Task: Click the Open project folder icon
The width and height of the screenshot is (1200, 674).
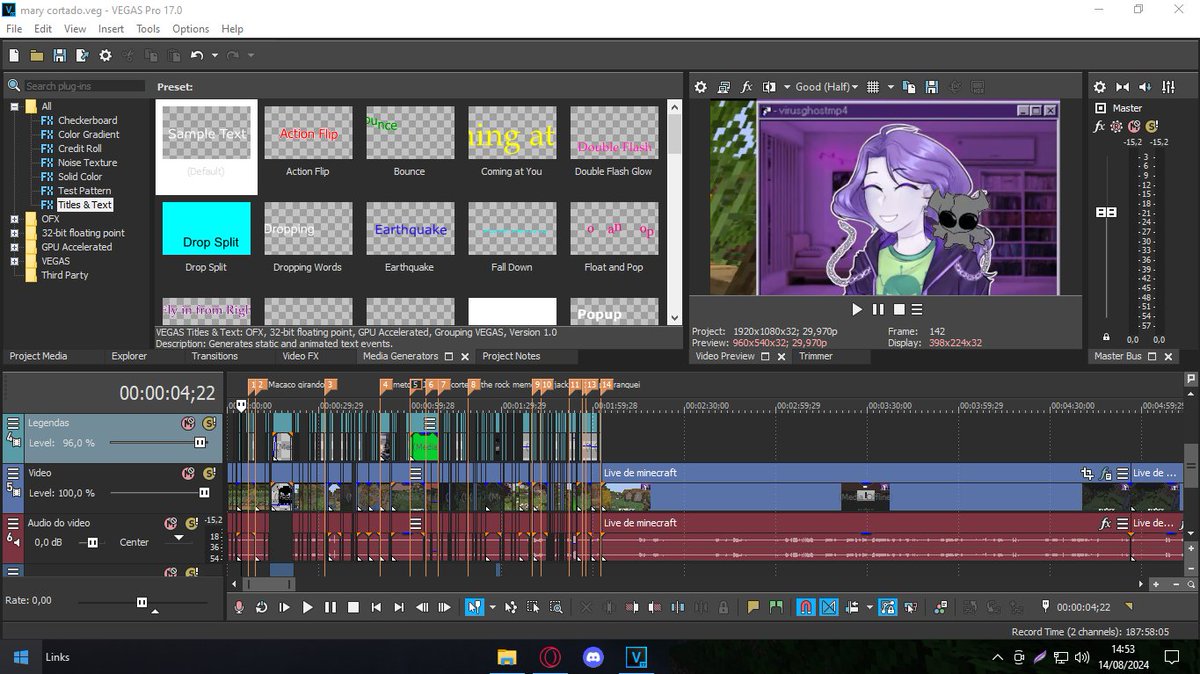Action: (37, 55)
